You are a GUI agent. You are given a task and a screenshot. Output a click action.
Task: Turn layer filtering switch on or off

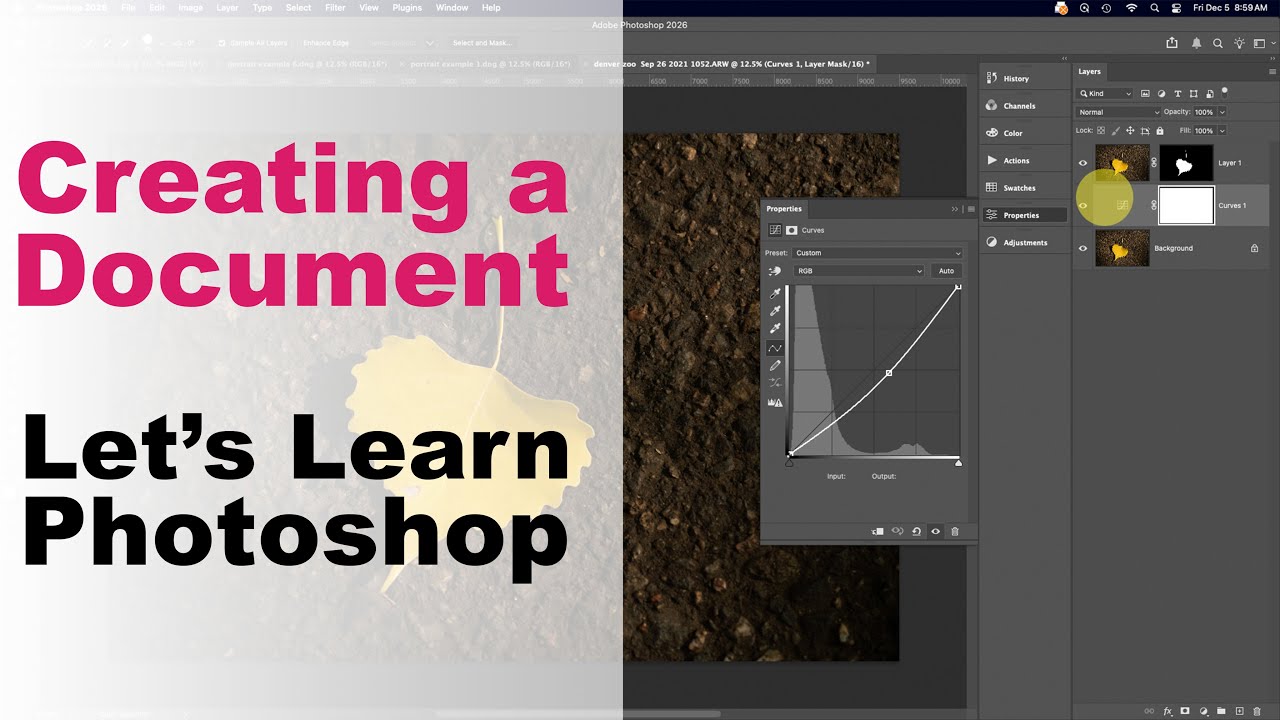coord(1225,92)
